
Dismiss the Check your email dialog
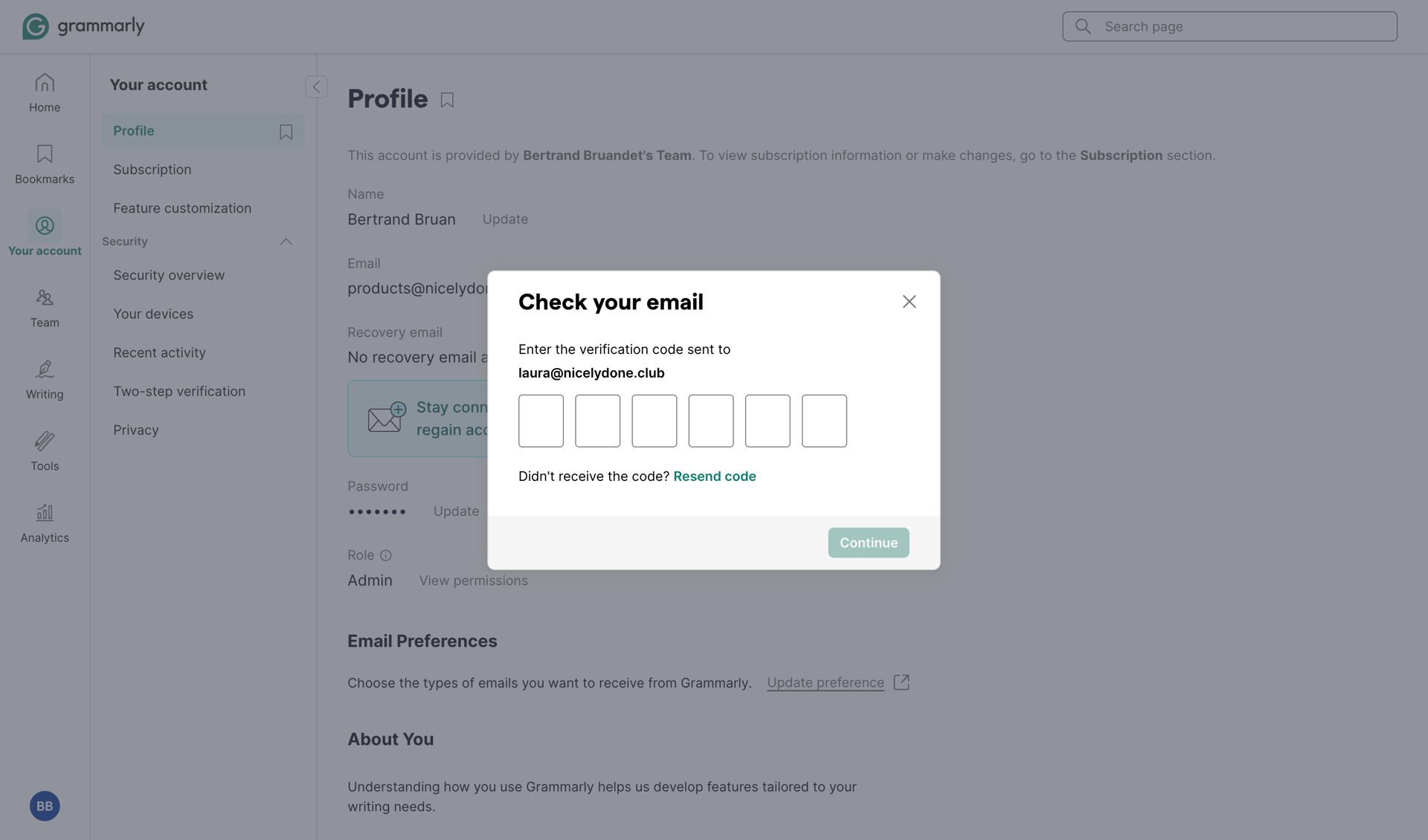point(909,302)
